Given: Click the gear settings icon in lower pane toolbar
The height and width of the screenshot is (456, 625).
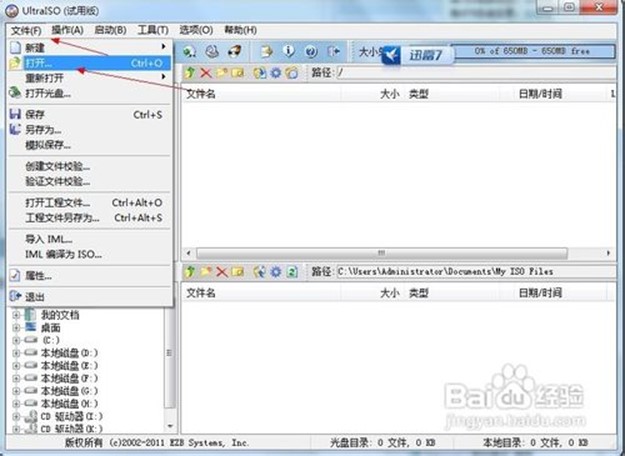Looking at the screenshot, I should coord(276,271).
